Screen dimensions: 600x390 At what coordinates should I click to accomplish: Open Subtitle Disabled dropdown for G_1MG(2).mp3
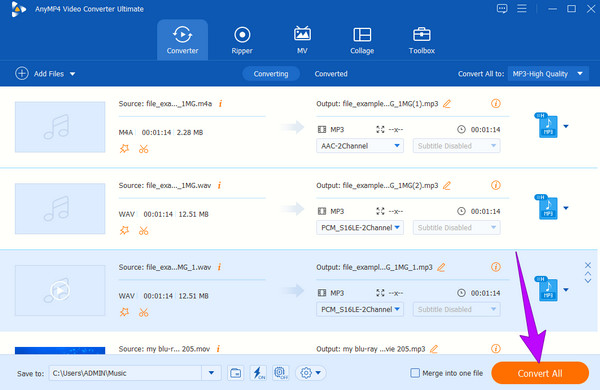tap(456, 227)
